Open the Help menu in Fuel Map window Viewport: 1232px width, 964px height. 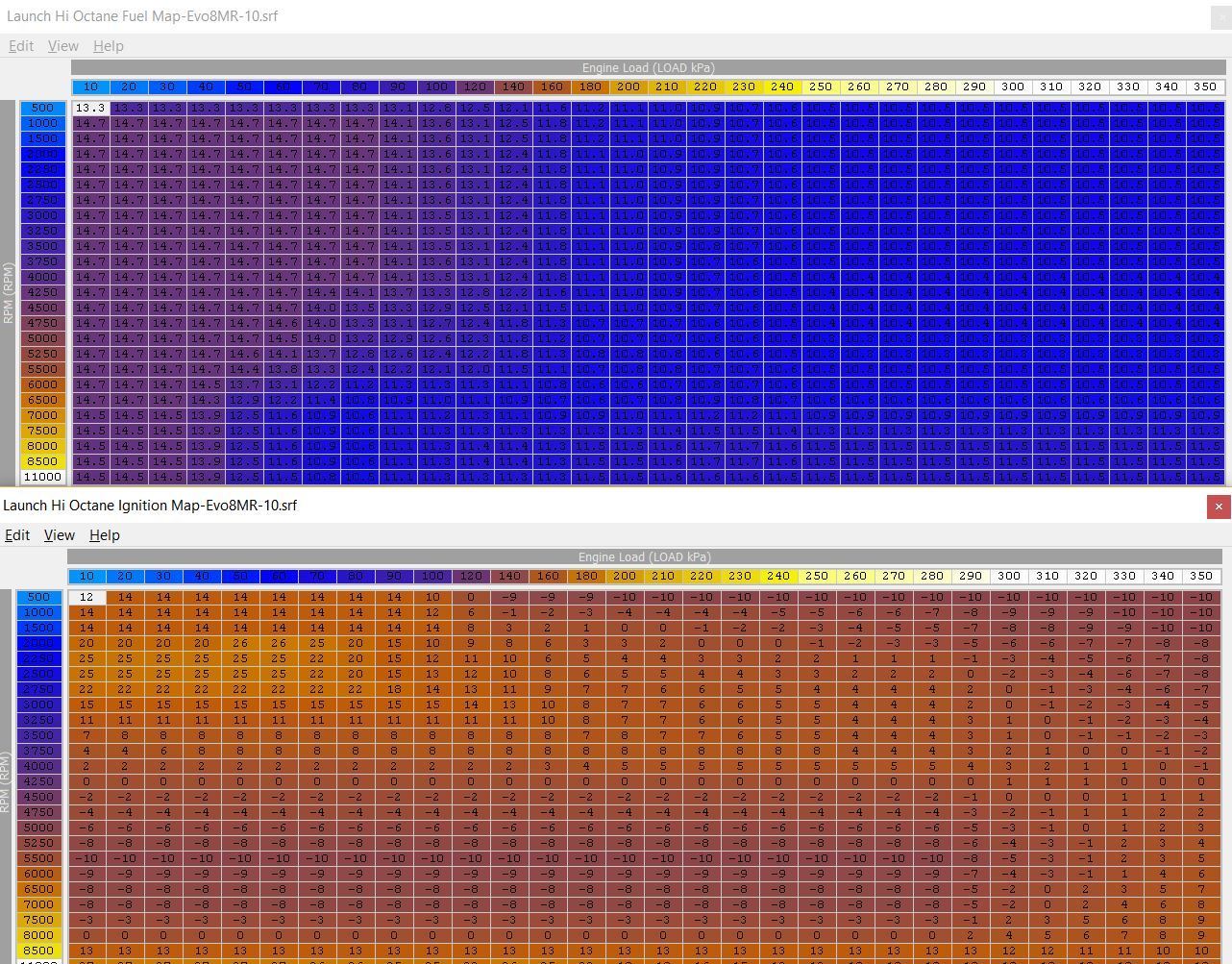(109, 46)
